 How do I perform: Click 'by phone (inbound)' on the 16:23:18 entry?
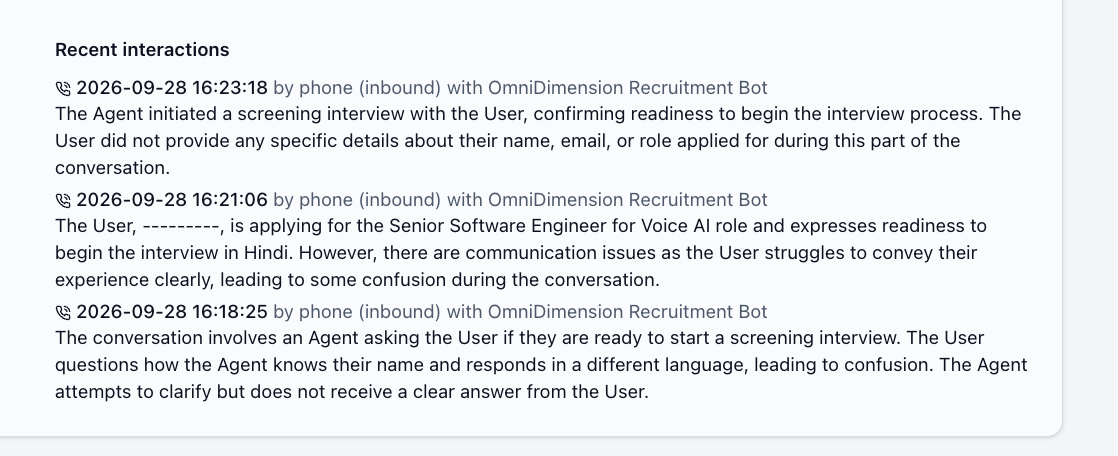[357, 88]
